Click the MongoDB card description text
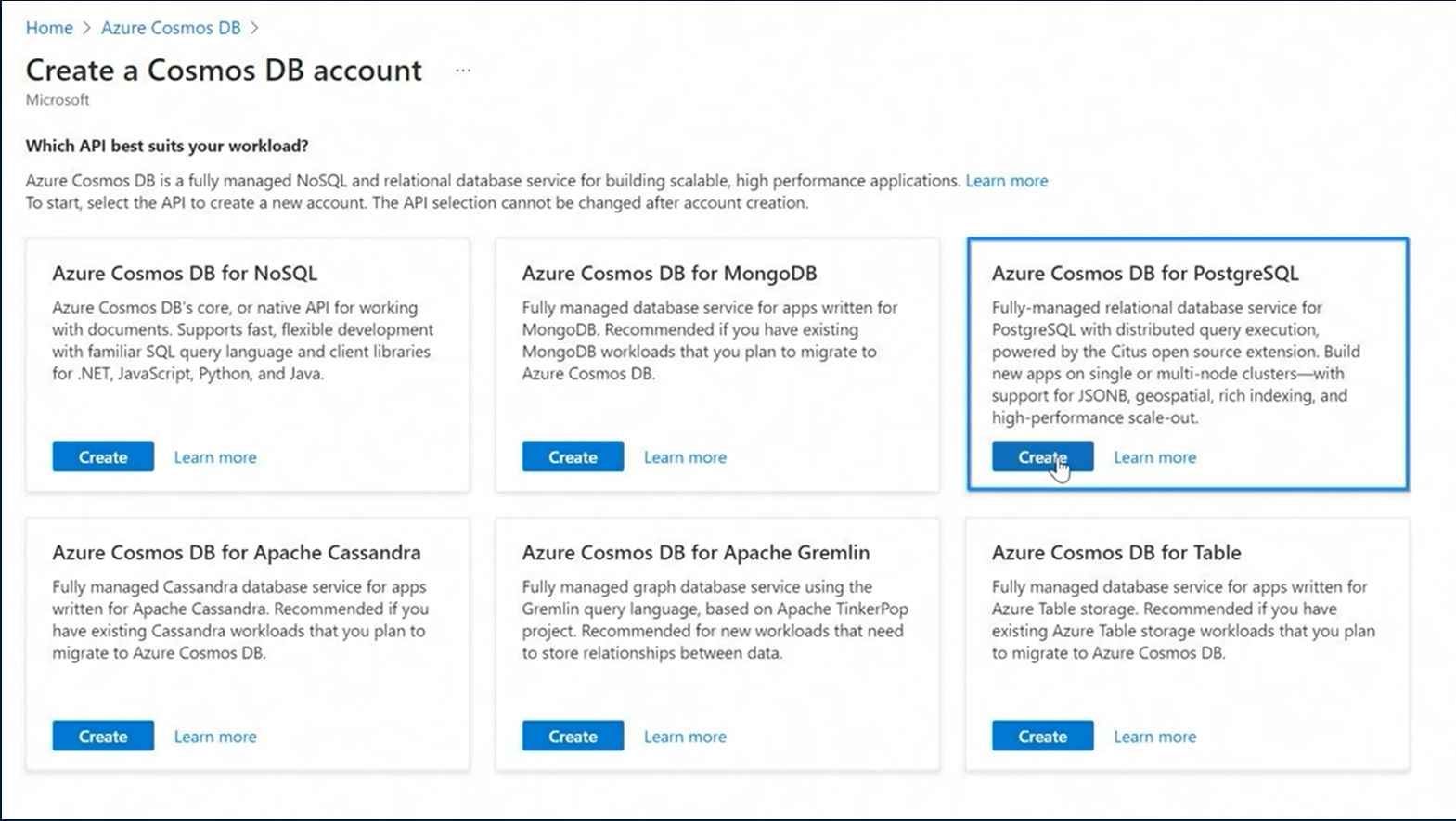The height and width of the screenshot is (821, 1456). pyautogui.click(x=710, y=340)
